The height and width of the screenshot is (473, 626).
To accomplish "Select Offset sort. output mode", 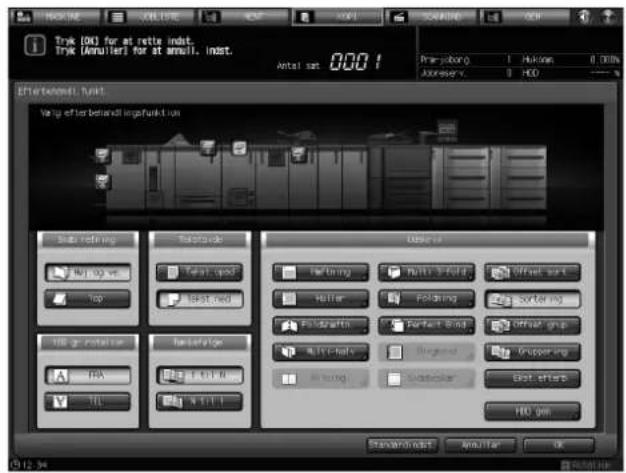I will click(533, 273).
